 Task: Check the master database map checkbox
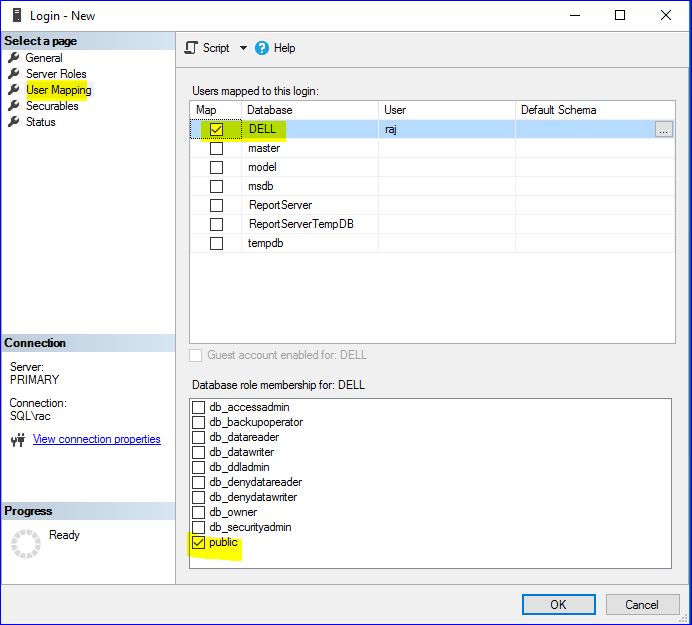pyautogui.click(x=216, y=148)
